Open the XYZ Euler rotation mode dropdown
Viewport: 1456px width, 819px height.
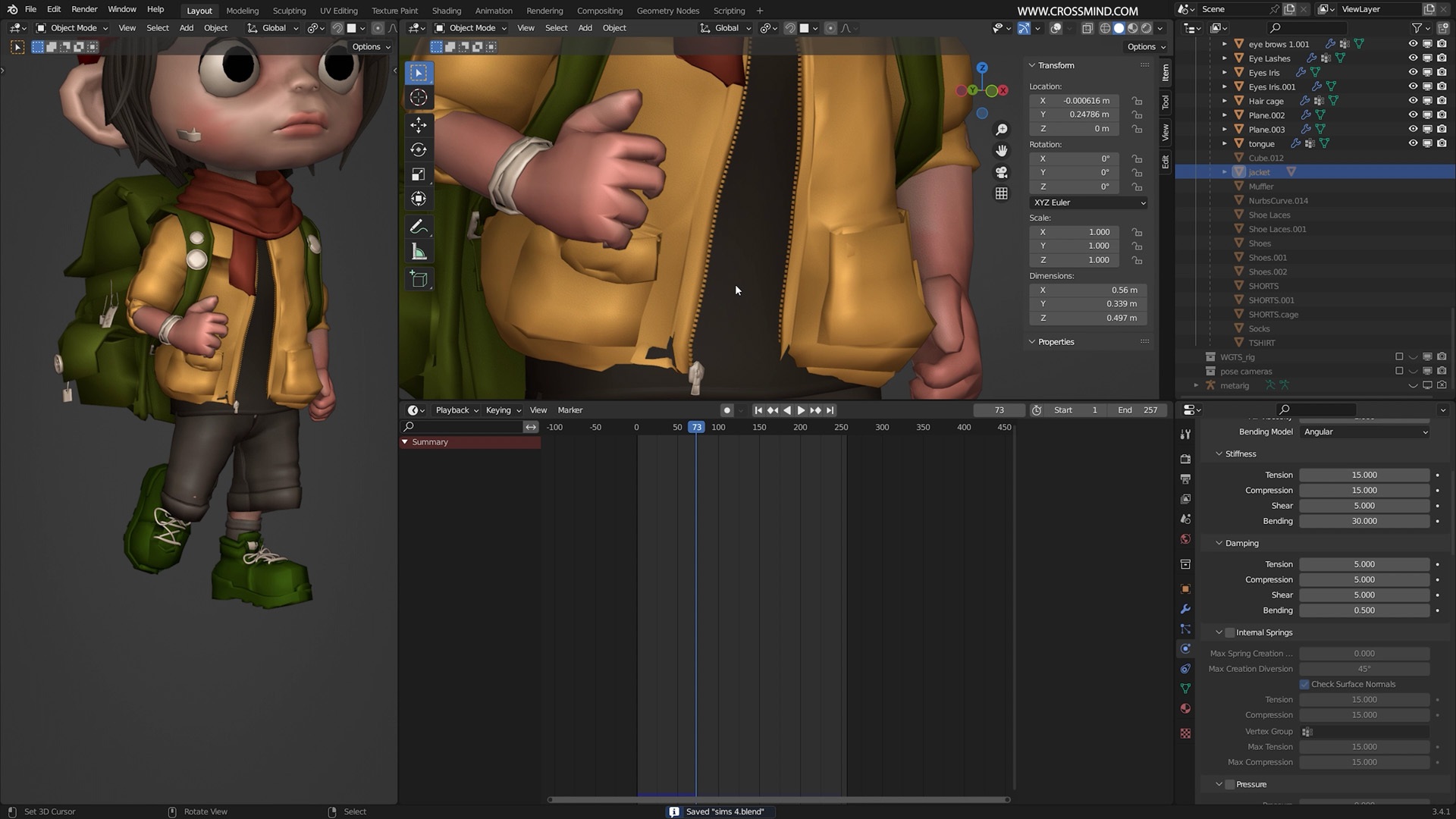pyautogui.click(x=1089, y=202)
